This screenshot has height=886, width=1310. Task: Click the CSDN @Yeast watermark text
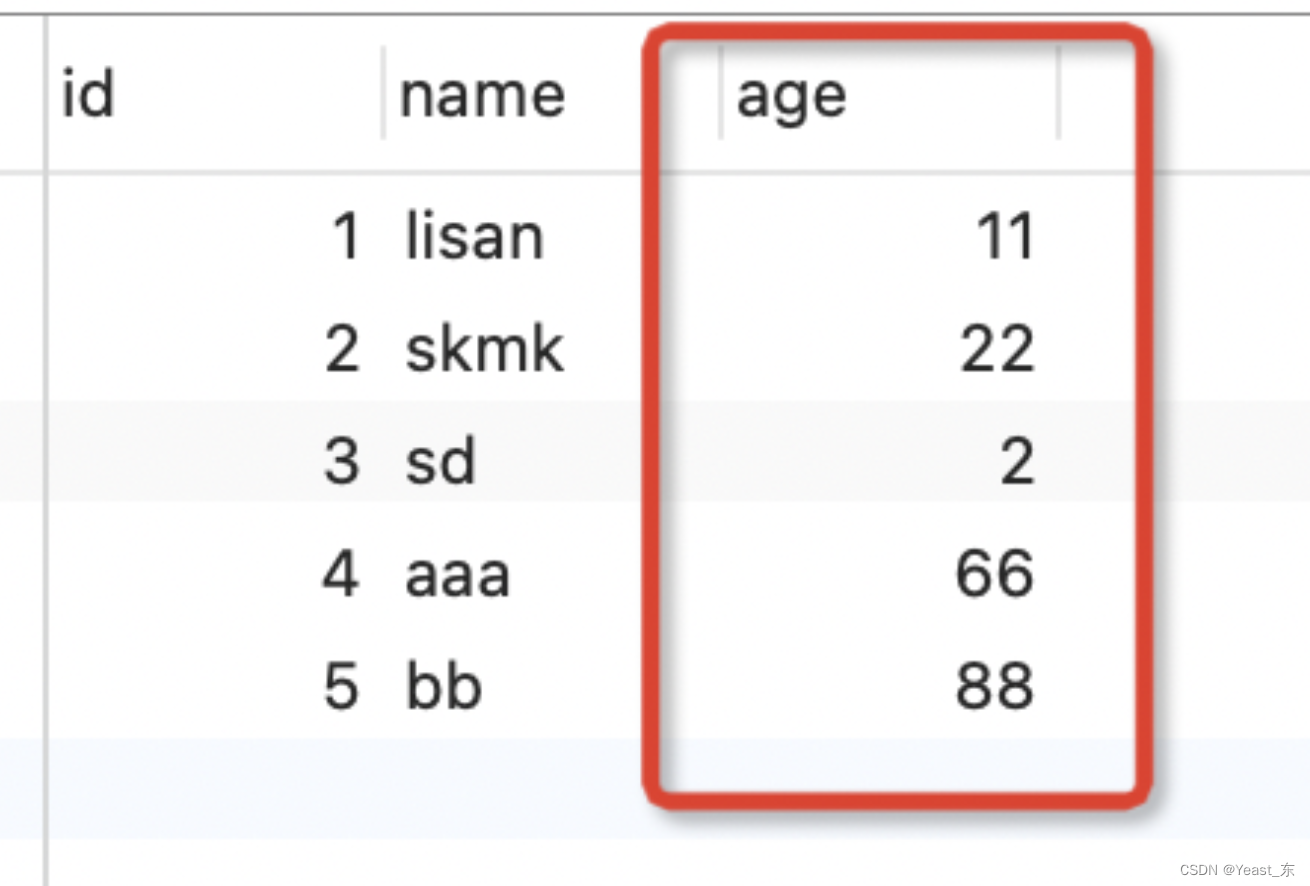pyautogui.click(x=1236, y=870)
